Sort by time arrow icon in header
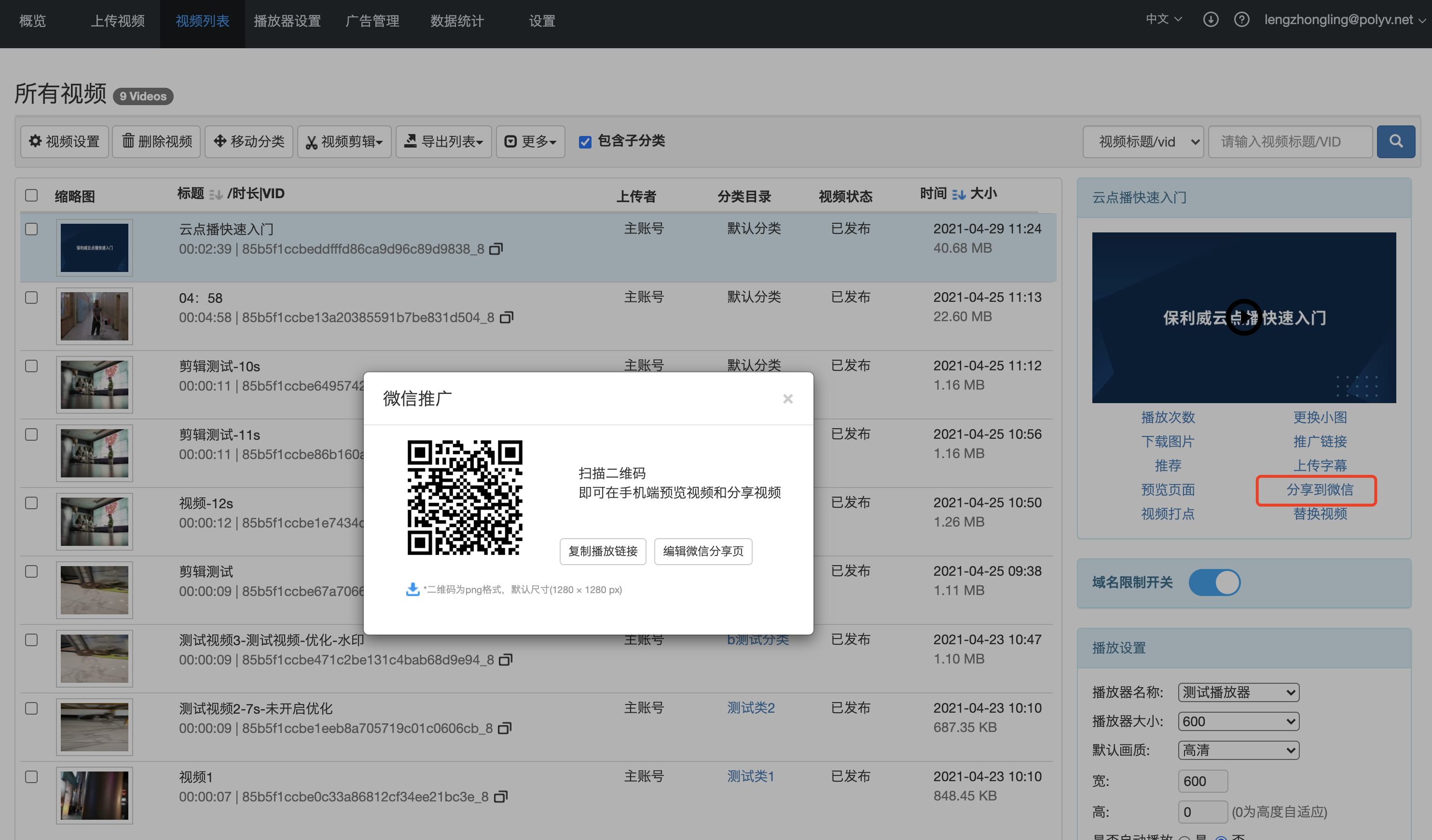Image resolution: width=1432 pixels, height=840 pixels. pyautogui.click(x=959, y=194)
